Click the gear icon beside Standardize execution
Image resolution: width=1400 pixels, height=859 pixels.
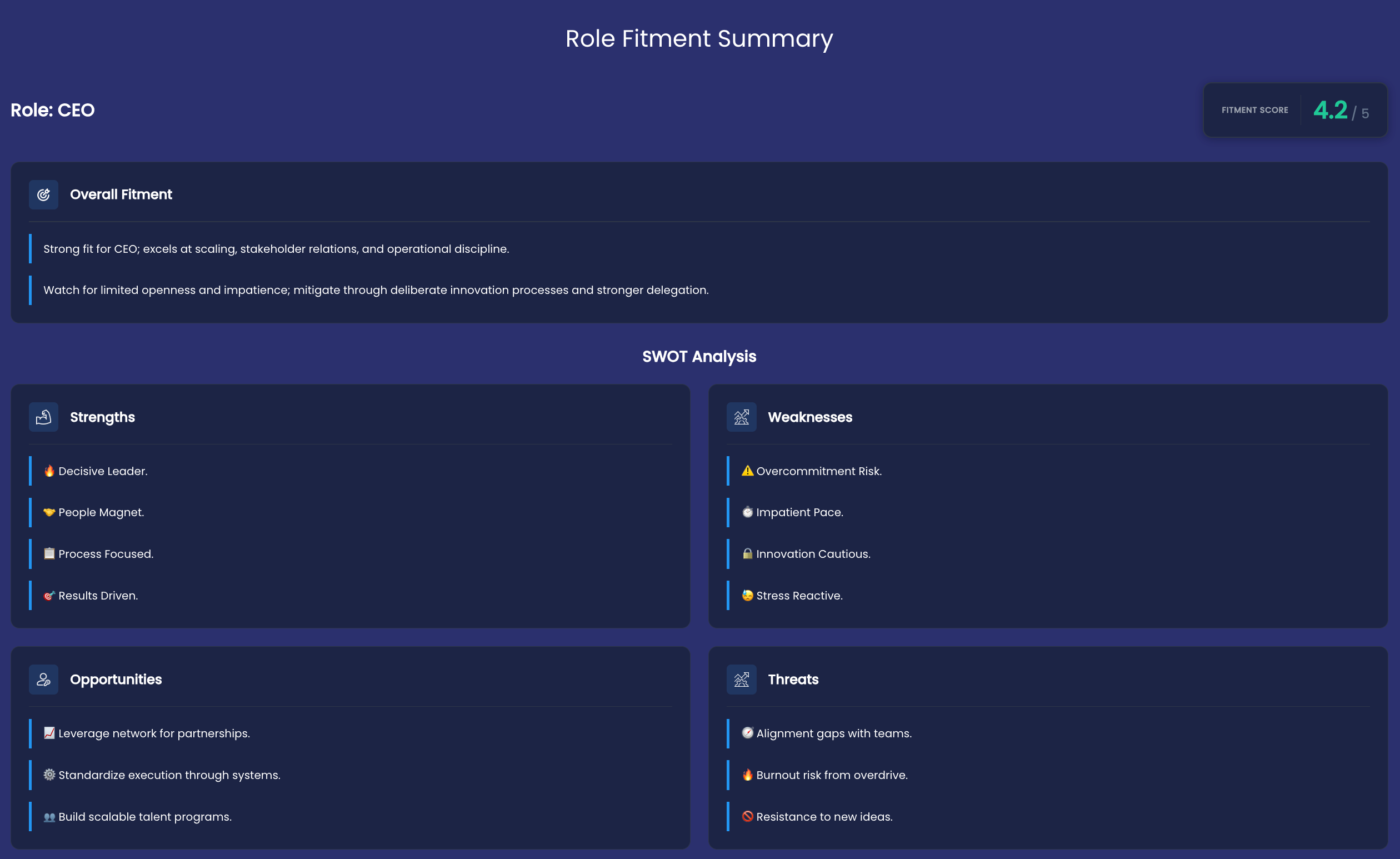click(x=49, y=775)
